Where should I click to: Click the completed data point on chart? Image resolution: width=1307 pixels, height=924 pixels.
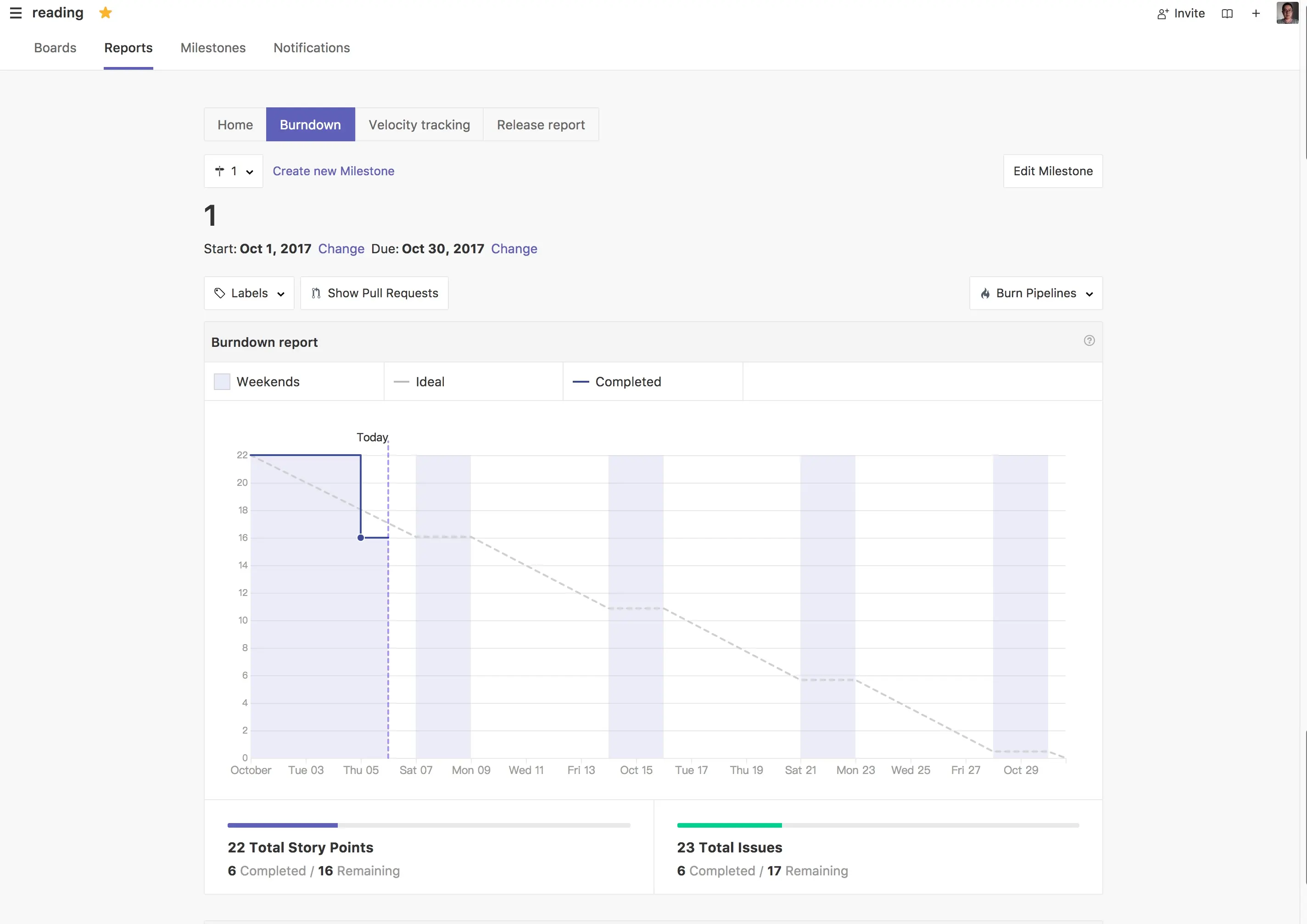point(360,538)
